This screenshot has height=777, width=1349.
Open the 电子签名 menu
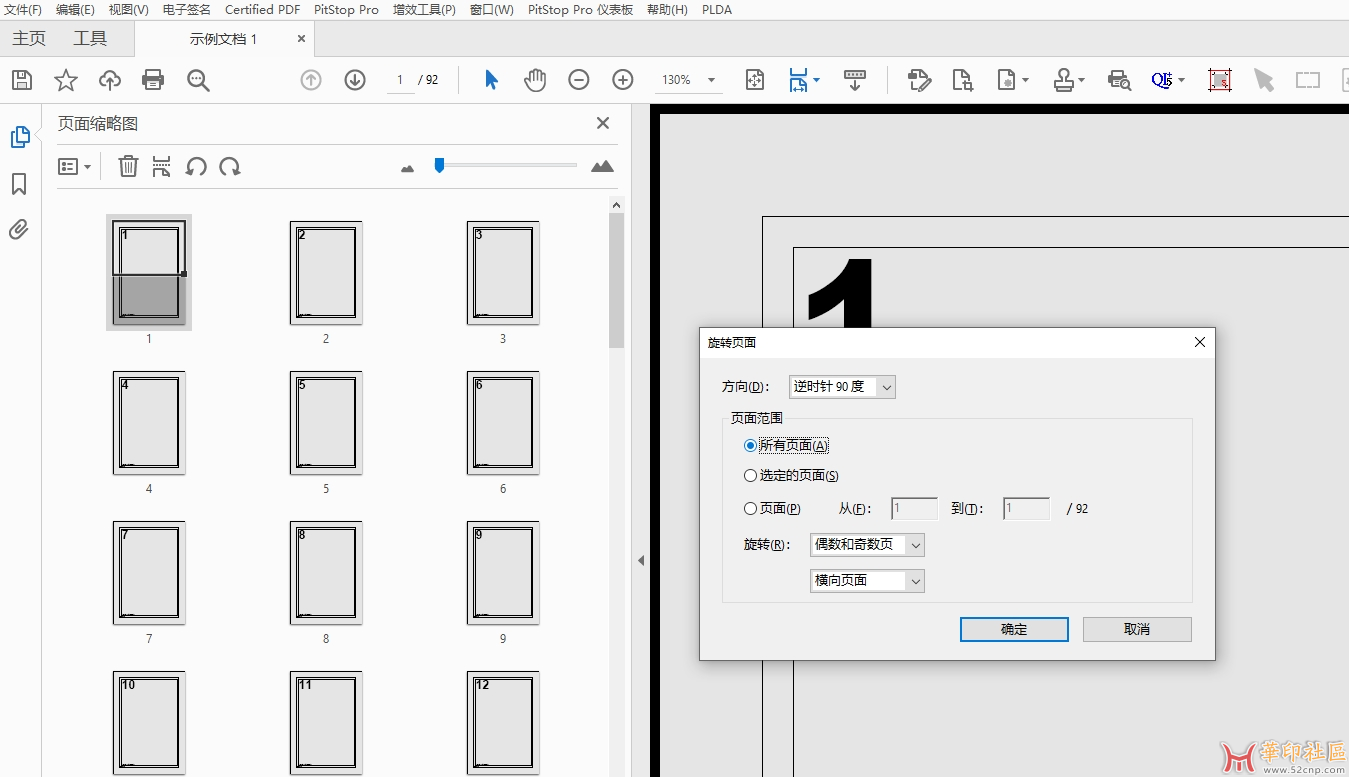pyautogui.click(x=187, y=10)
